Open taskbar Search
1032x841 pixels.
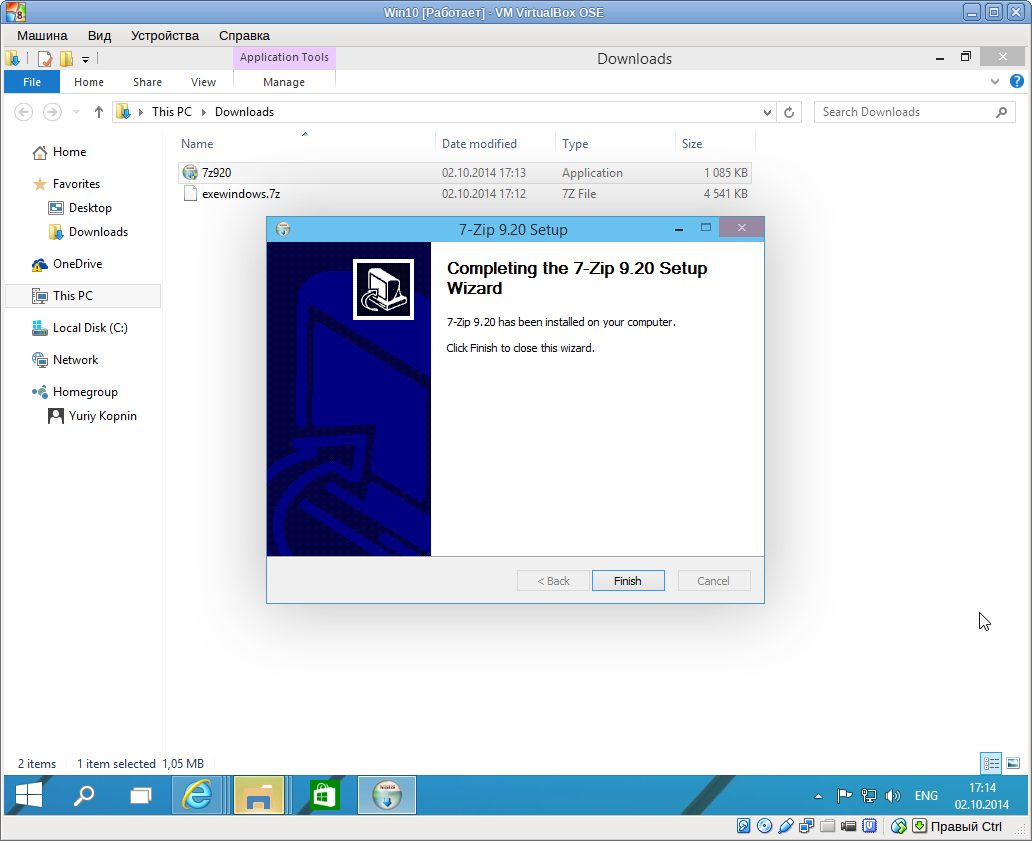click(x=84, y=795)
